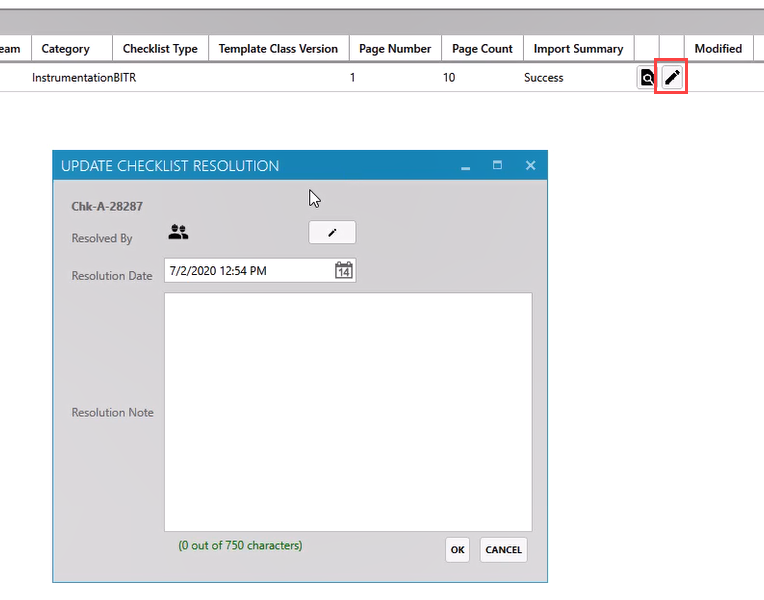Click the Modified column header
This screenshot has width=764, height=600.
(x=718, y=48)
